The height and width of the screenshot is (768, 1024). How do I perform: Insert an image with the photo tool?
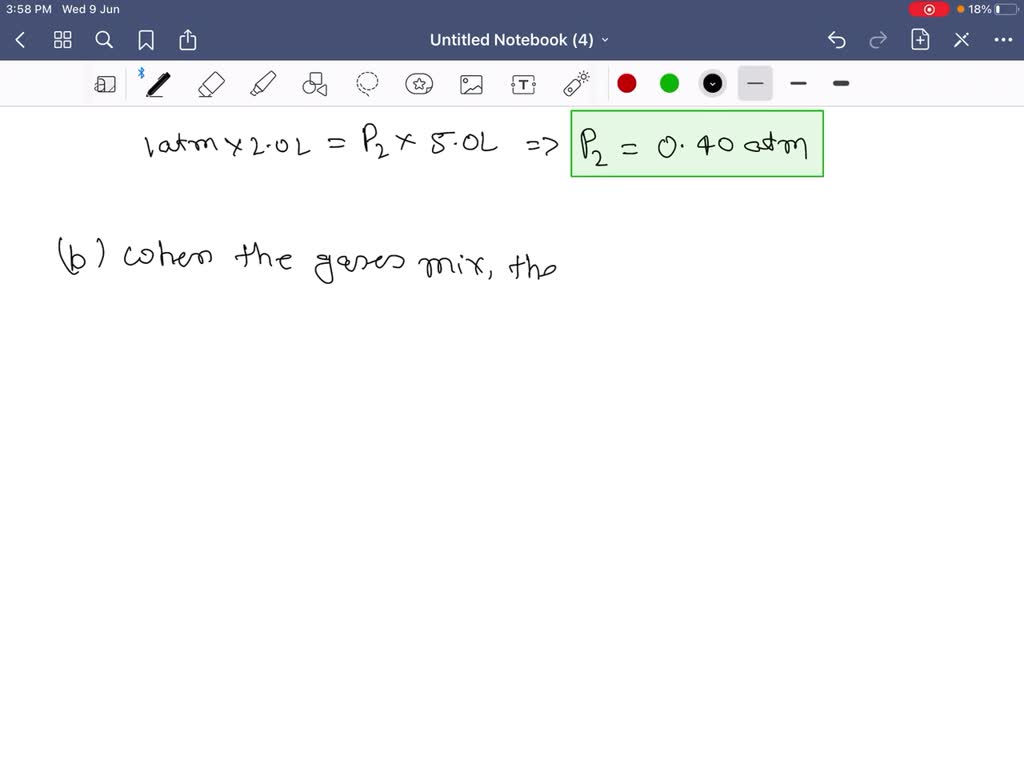[x=471, y=83]
